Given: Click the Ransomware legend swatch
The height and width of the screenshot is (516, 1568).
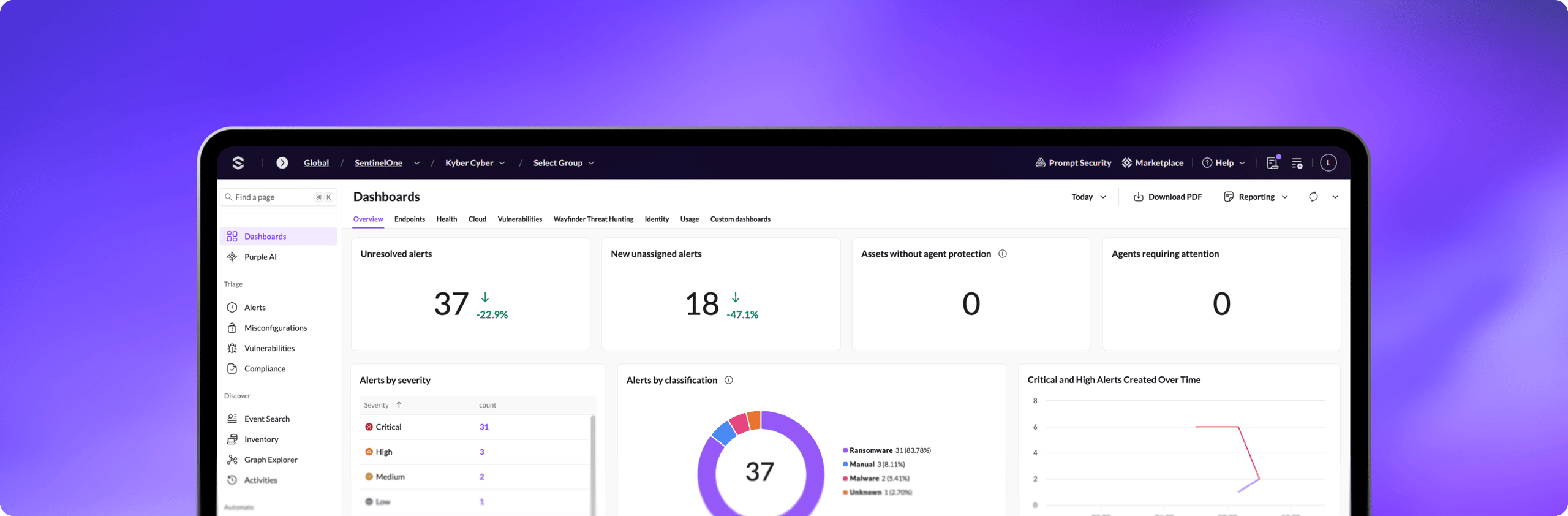Looking at the screenshot, I should (x=845, y=450).
